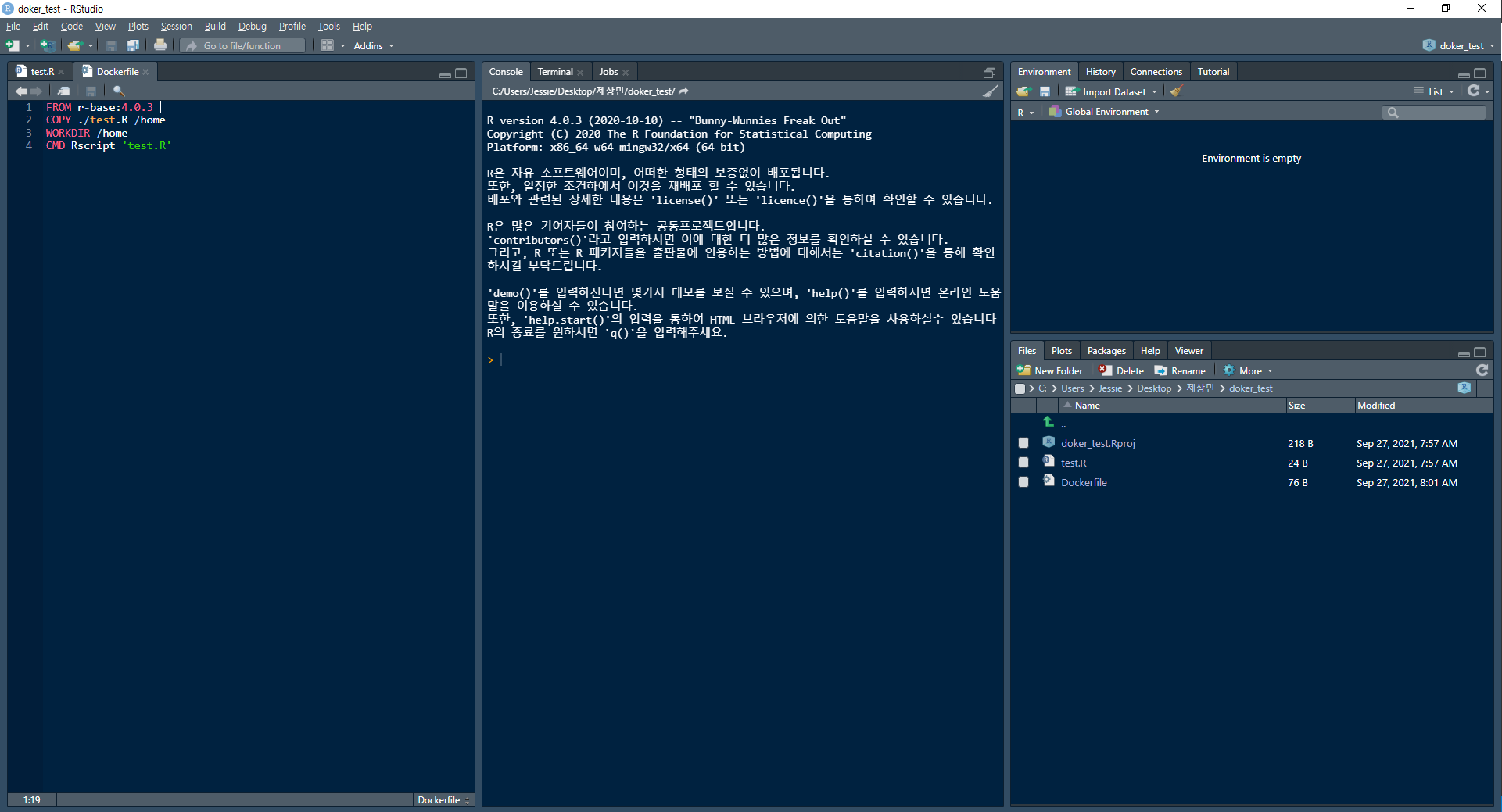Screen dimensions: 1502x812
Task: Open the Import Dataset dropdown
Action: (1111, 91)
